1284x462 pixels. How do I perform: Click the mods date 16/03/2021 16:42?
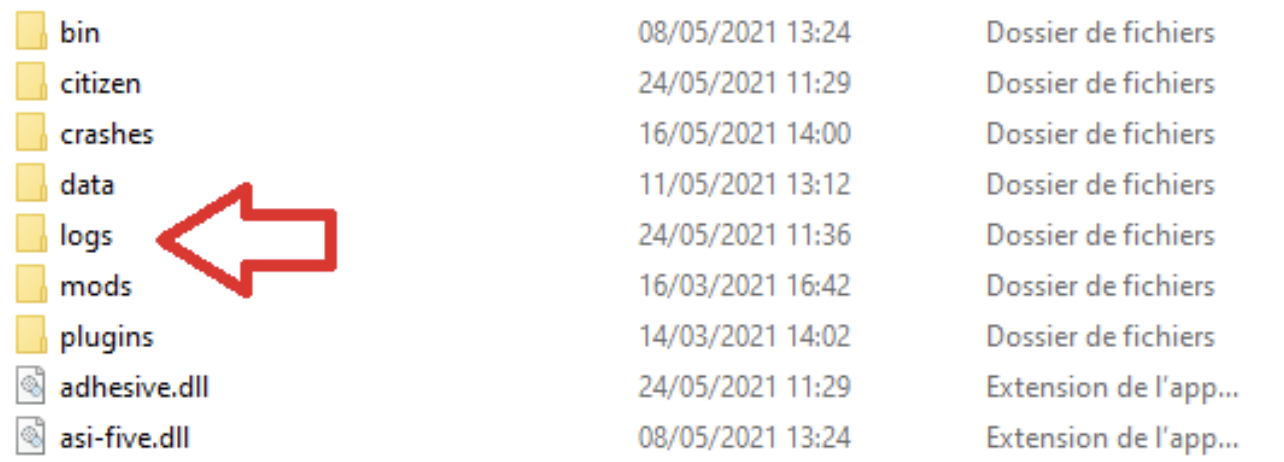click(x=744, y=286)
